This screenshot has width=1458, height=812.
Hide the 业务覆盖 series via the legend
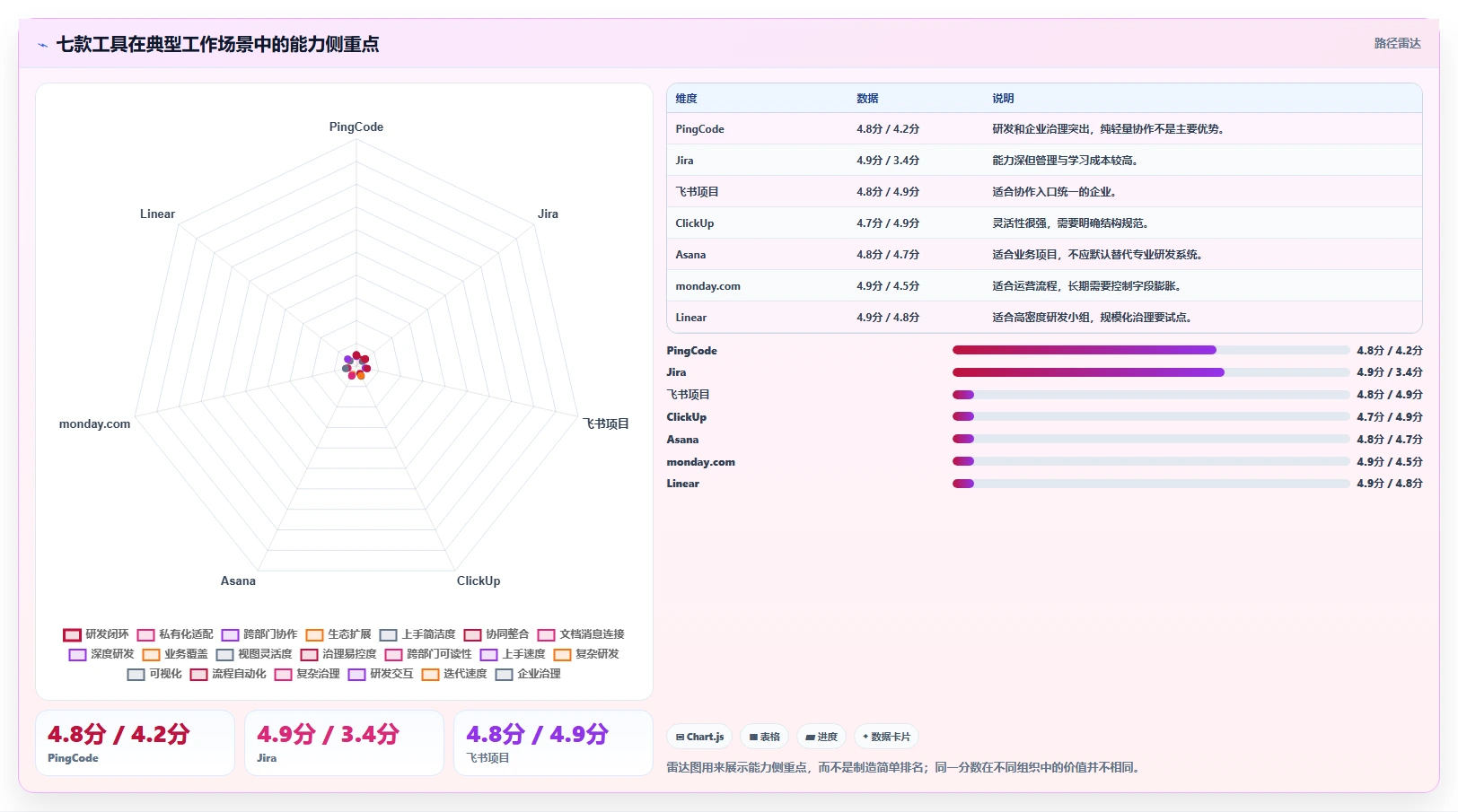[175, 654]
